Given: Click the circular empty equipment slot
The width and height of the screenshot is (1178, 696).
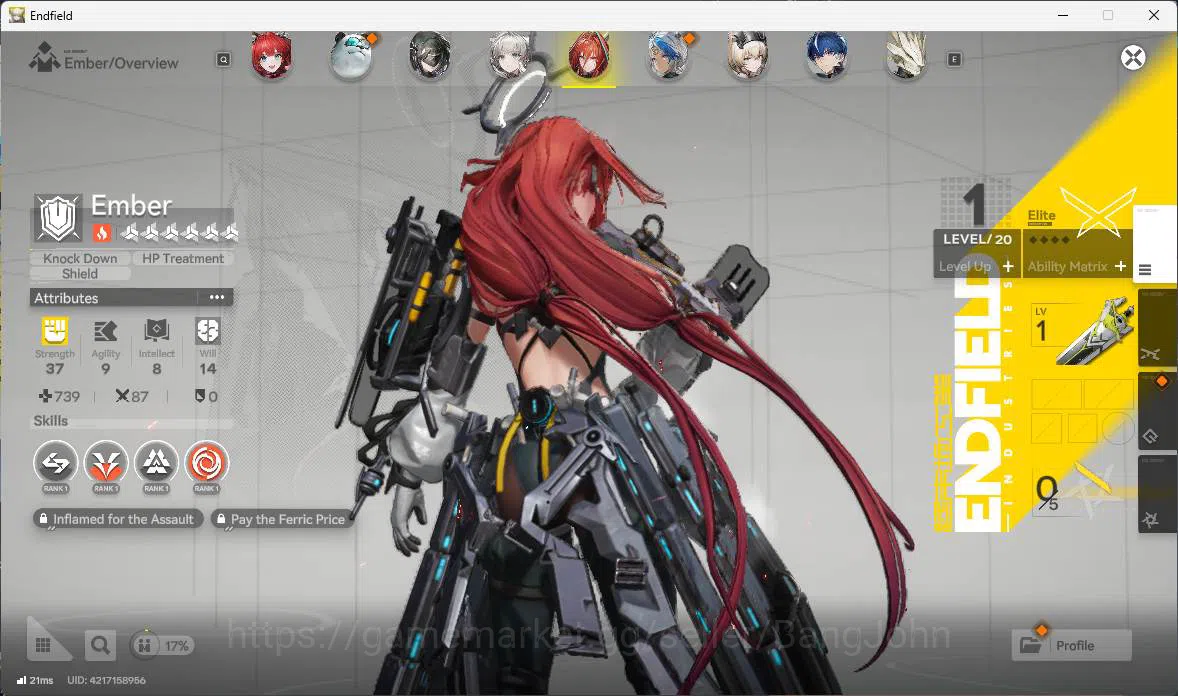Looking at the screenshot, I should pyautogui.click(x=1118, y=428).
